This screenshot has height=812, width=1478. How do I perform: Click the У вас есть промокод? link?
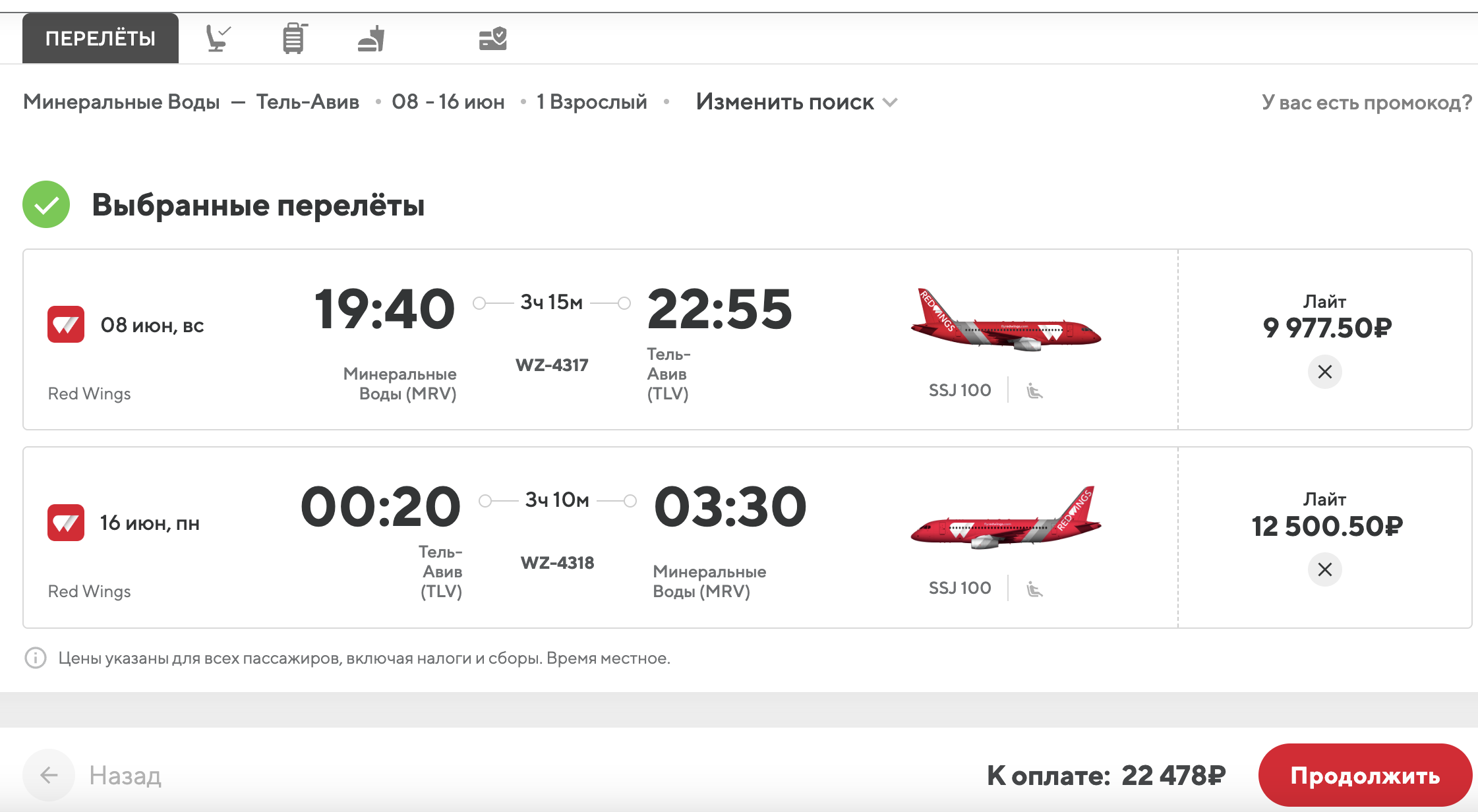click(x=1366, y=102)
